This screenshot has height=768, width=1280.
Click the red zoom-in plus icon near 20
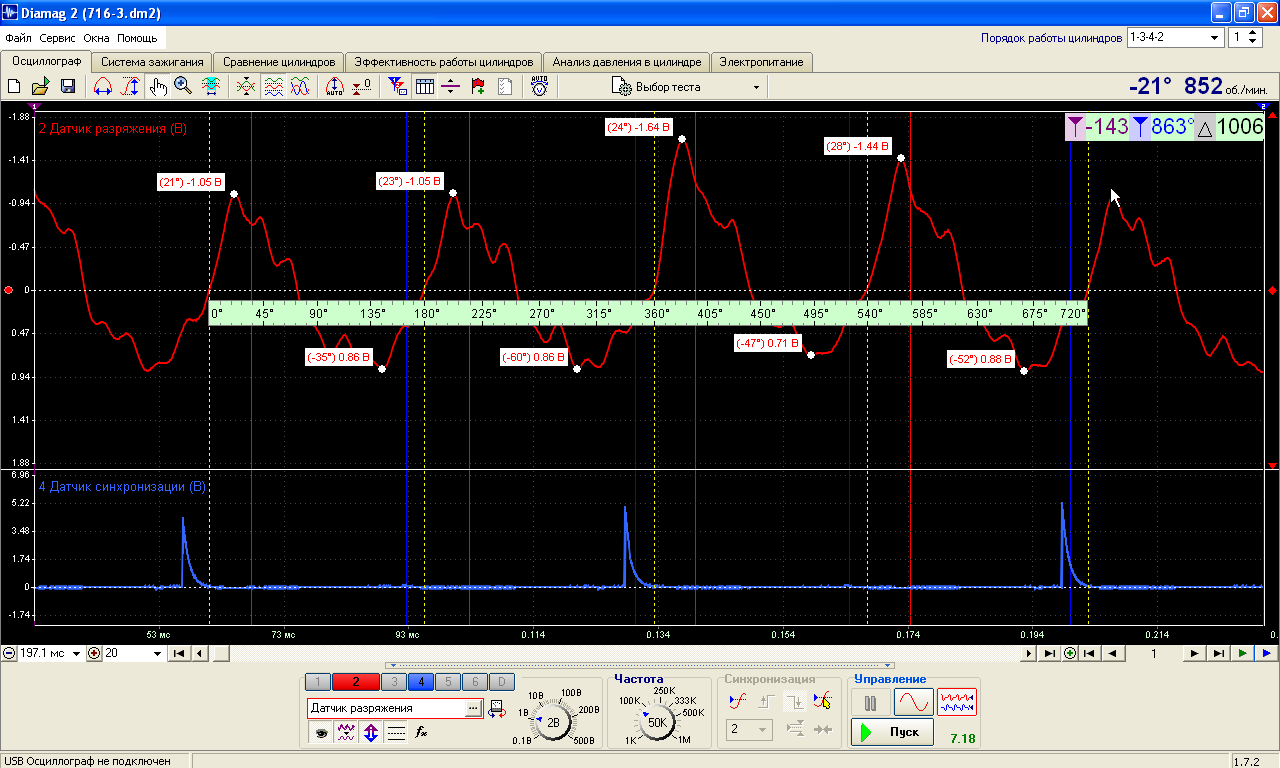pyautogui.click(x=95, y=653)
